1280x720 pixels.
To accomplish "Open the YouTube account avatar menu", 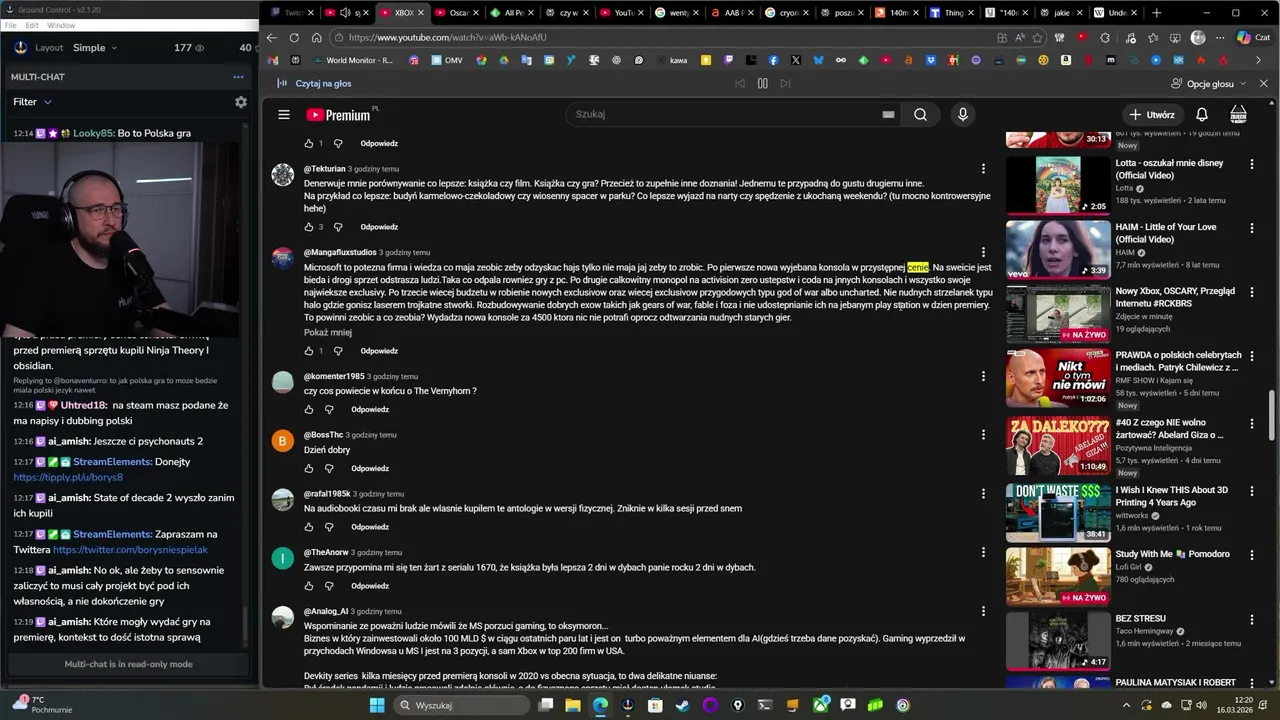I will 1238,115.
